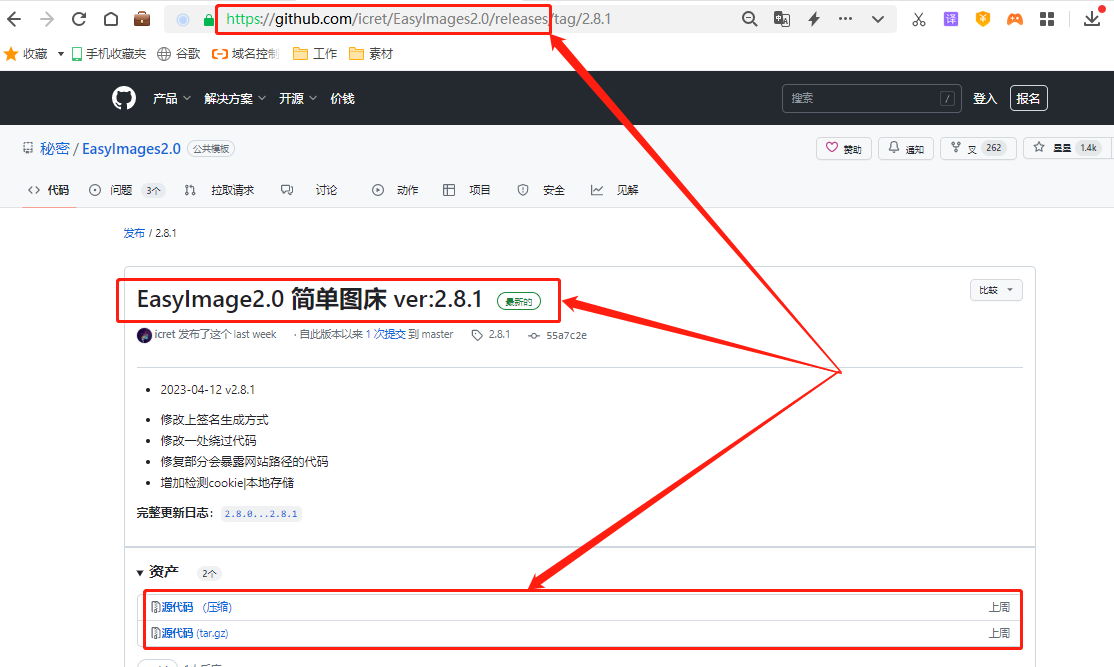Image resolution: width=1114 pixels, height=667 pixels.
Task: Open the game controller extension icon
Action: [x=1013, y=17]
